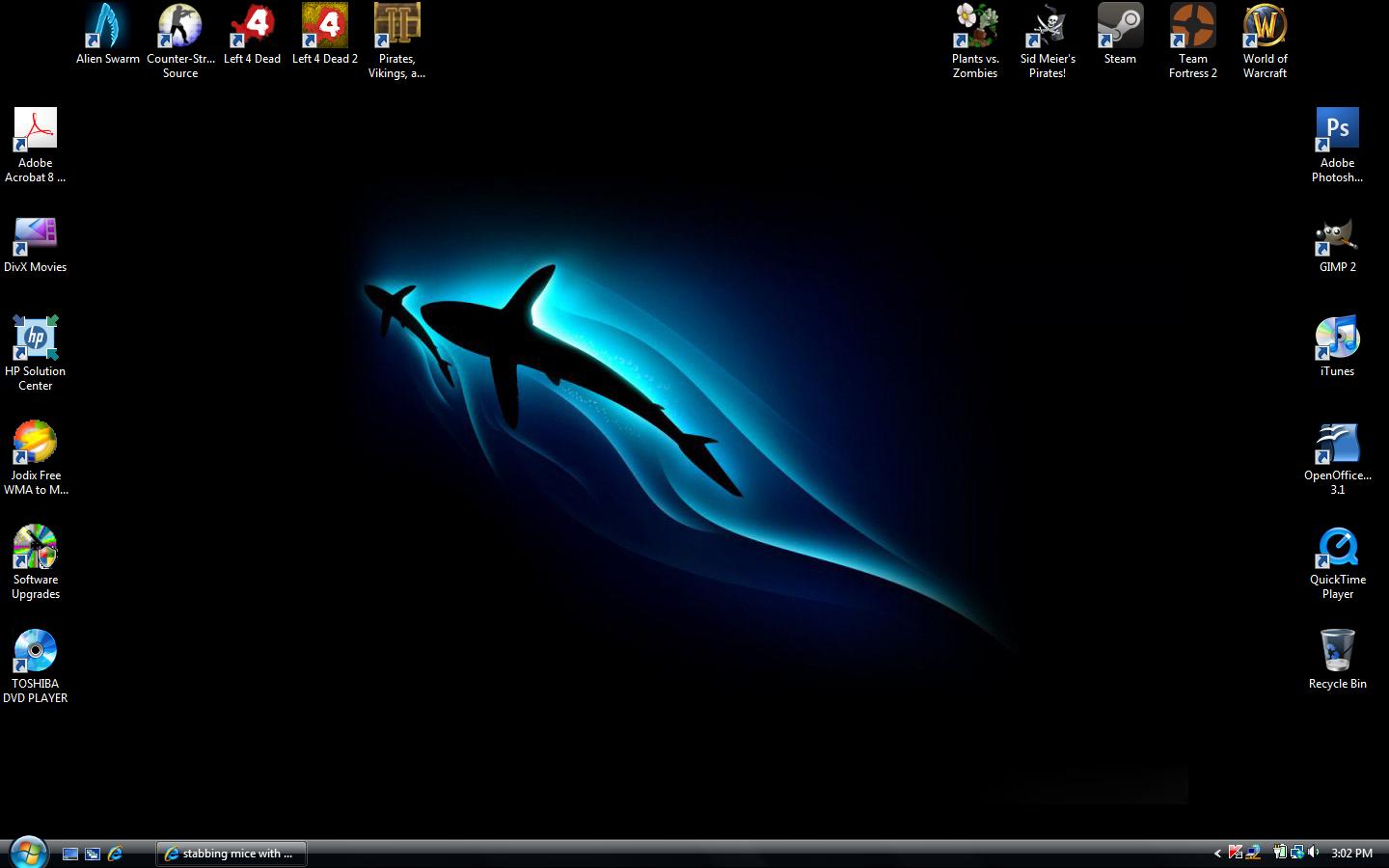This screenshot has height=868, width=1389.
Task: Select the Adobe Acrobat 8 shortcut
Action: pyautogui.click(x=36, y=130)
